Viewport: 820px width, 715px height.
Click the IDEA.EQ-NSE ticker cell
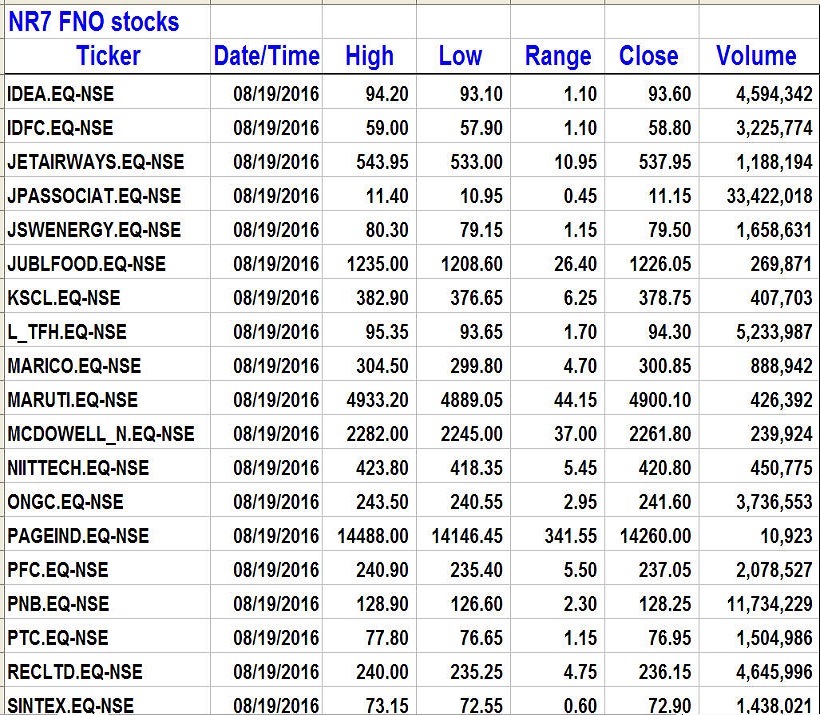60,94
